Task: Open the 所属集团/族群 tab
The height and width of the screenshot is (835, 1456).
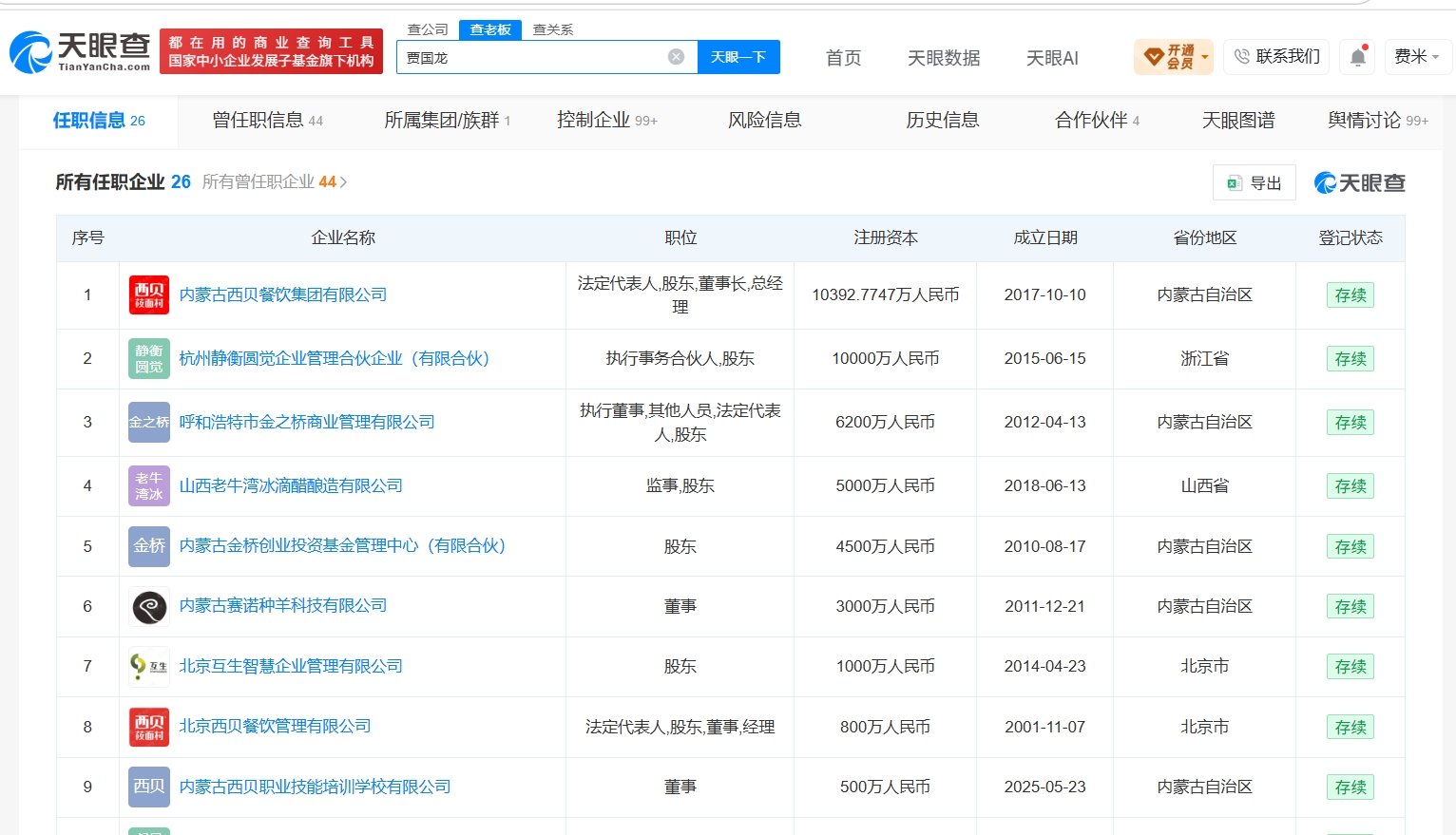Action: [x=447, y=121]
